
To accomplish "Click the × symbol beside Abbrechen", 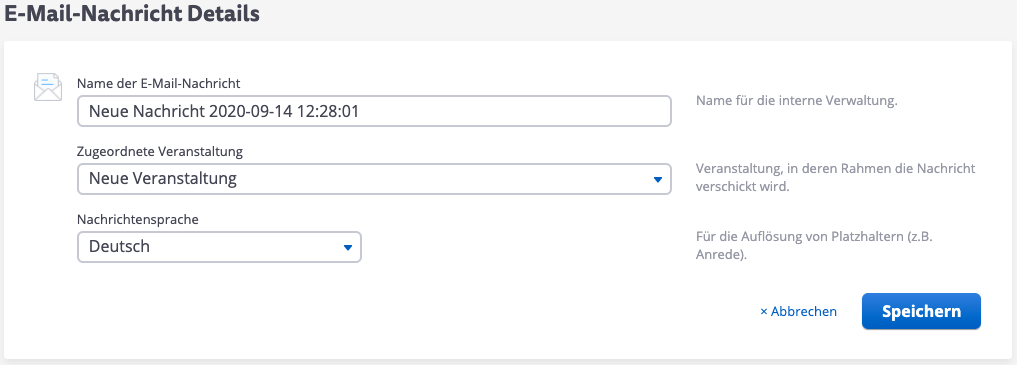I will tap(764, 312).
